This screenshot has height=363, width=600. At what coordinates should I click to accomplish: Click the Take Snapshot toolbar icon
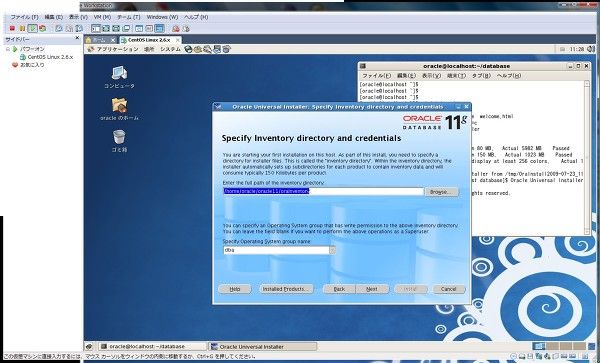(59, 28)
